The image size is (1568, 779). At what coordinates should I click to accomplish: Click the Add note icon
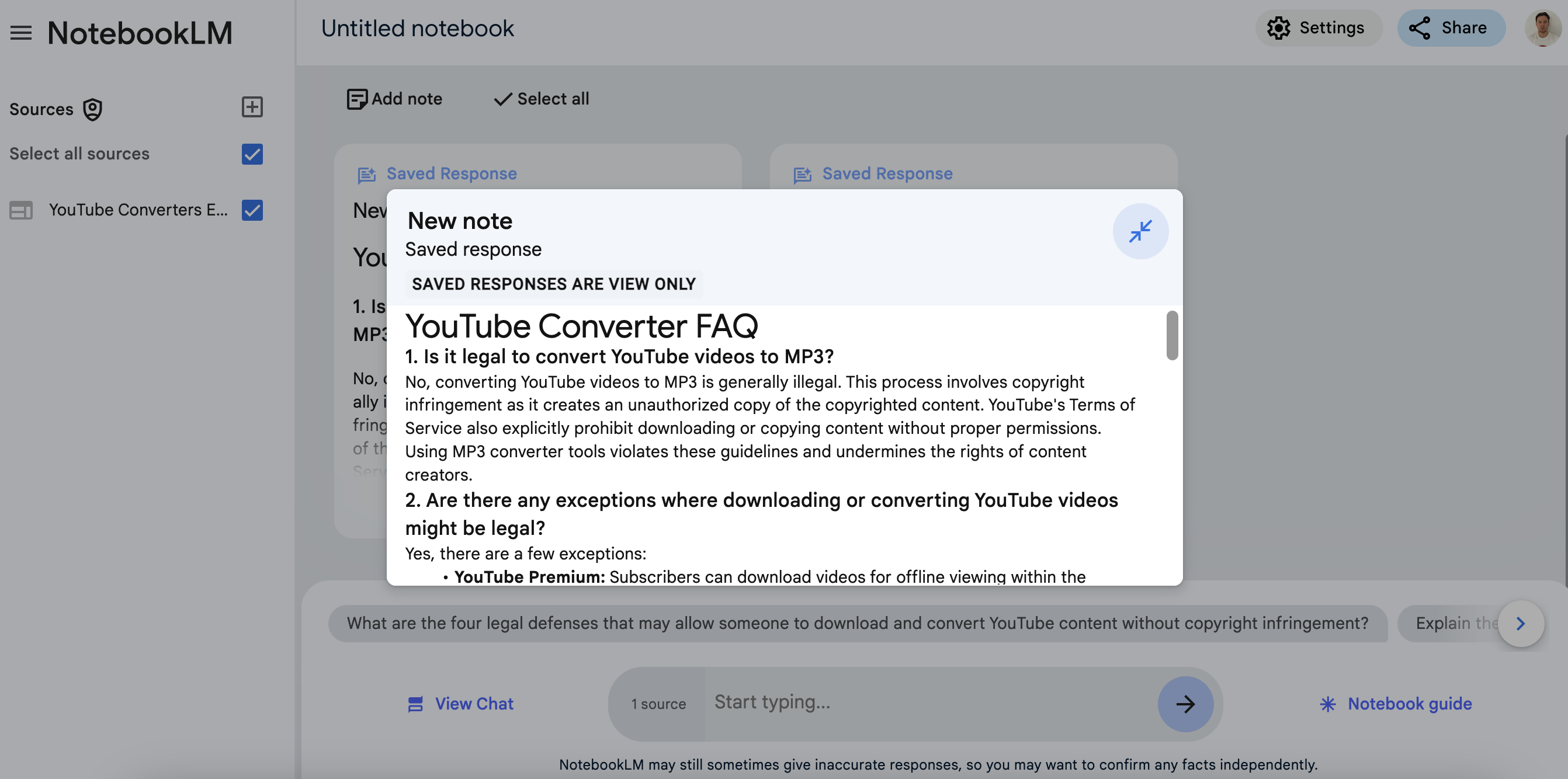357,99
